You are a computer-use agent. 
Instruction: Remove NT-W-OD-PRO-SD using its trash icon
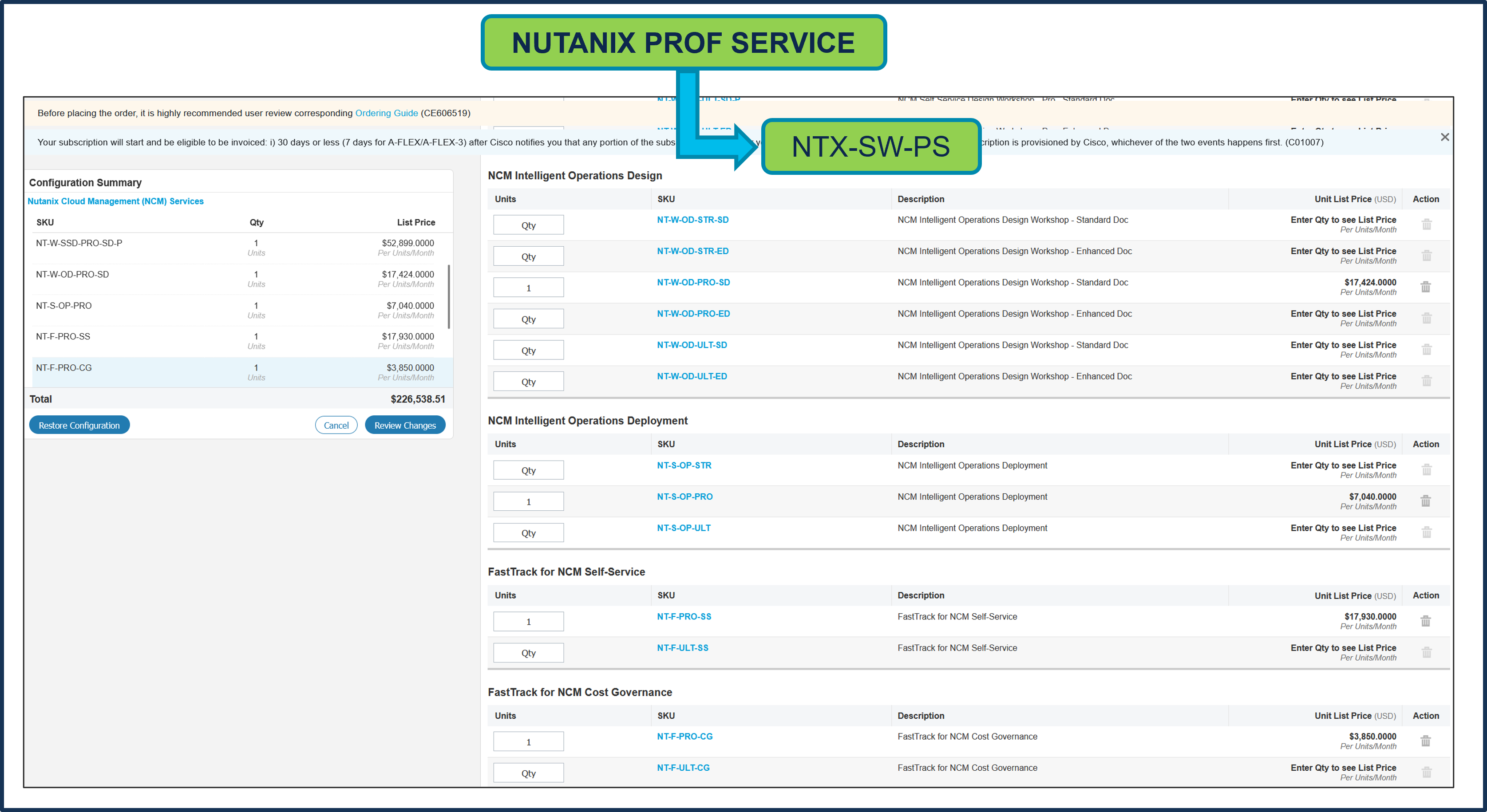[x=1426, y=287]
